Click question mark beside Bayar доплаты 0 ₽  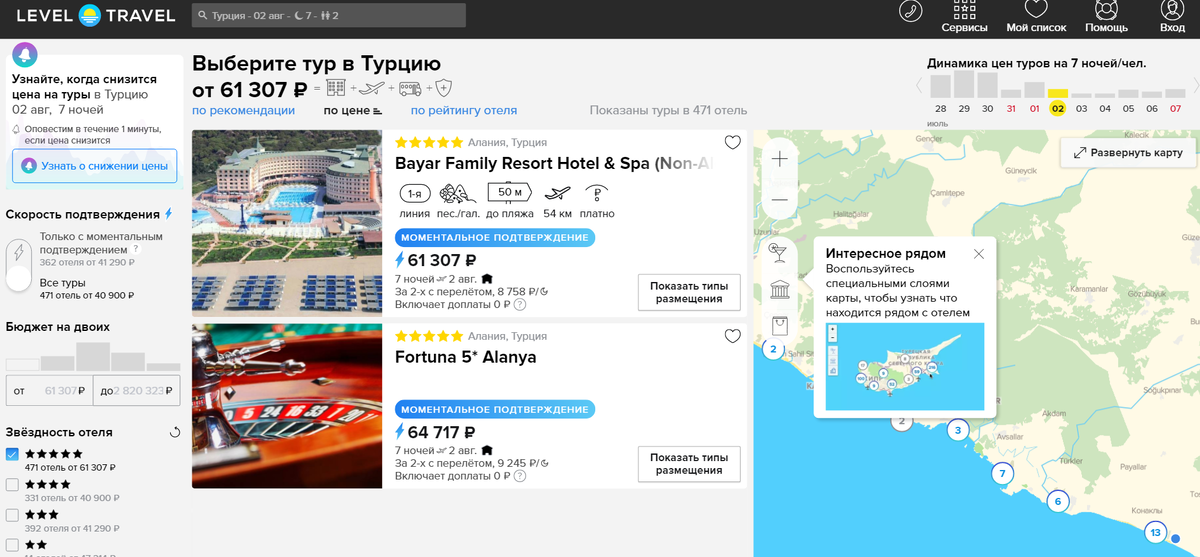(520, 305)
